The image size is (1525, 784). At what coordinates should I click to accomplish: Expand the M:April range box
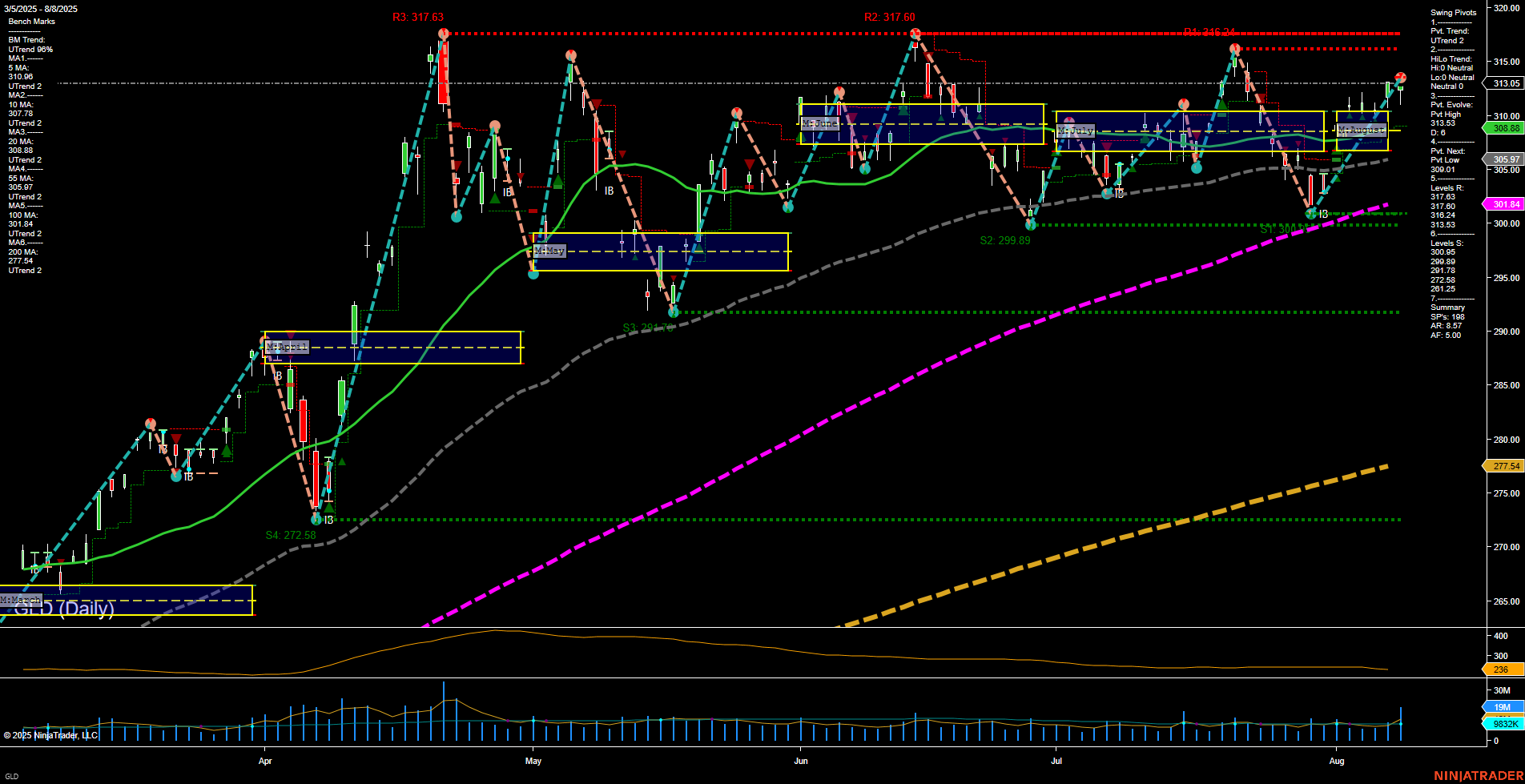(x=287, y=346)
